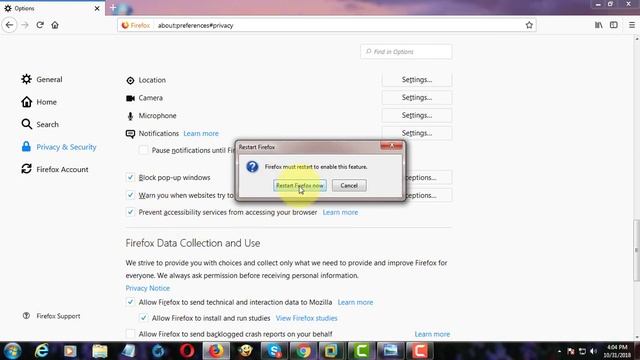Close the Options tab
This screenshot has width=640, height=360.
pos(97,8)
